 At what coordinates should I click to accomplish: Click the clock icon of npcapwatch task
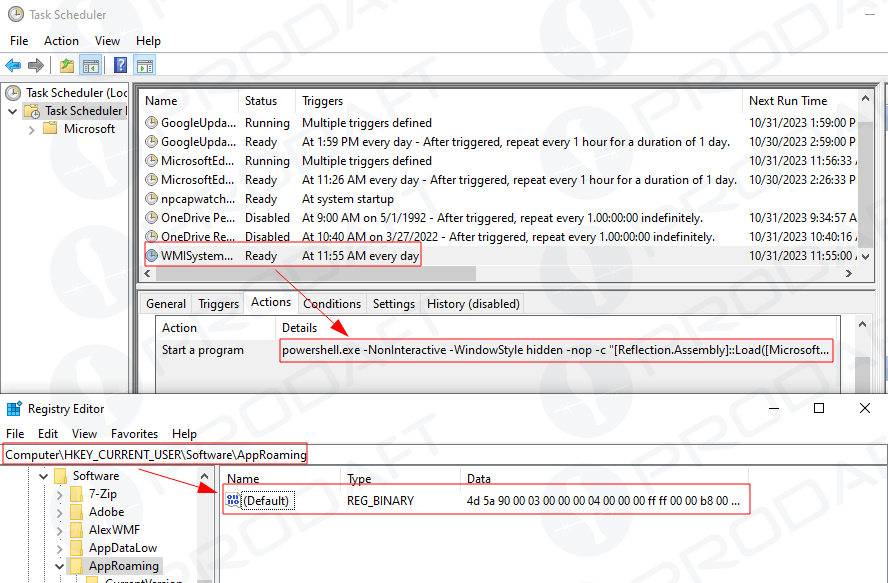pos(151,199)
